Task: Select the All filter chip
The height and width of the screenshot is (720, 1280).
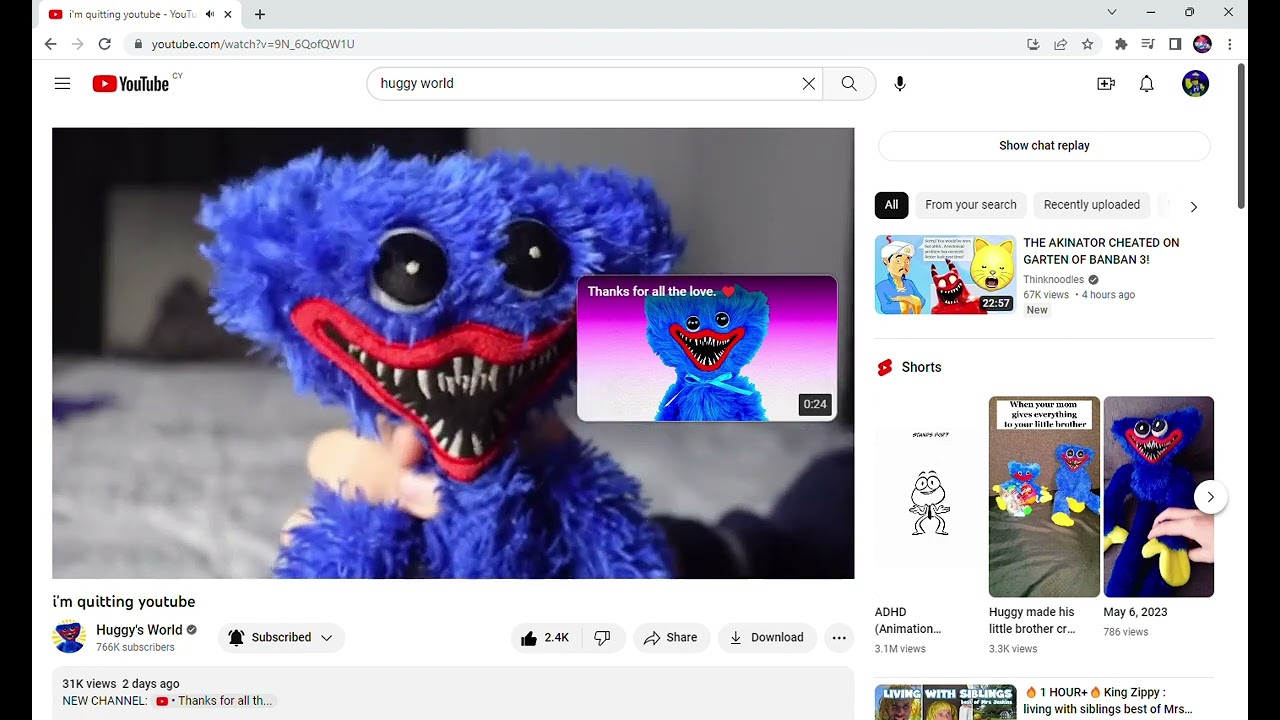Action: point(891,205)
